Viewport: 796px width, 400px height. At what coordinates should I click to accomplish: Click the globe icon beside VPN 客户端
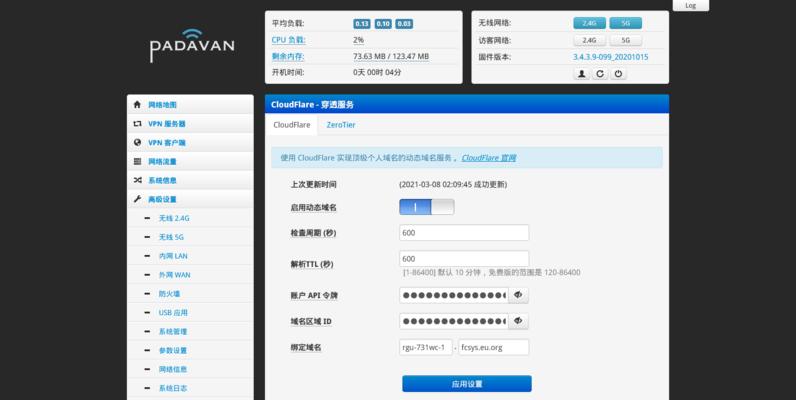click(137, 143)
